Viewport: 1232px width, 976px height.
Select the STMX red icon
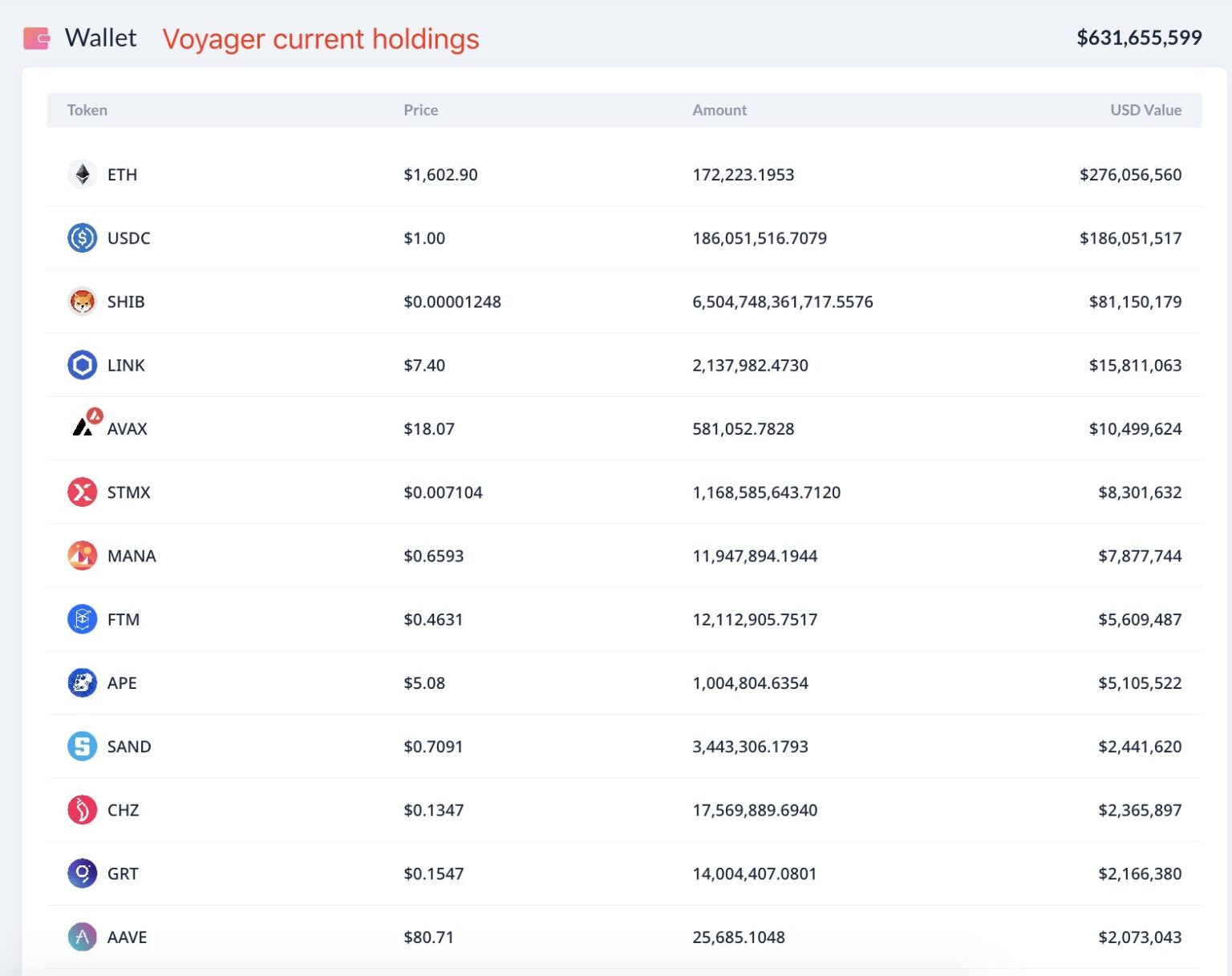tap(82, 492)
